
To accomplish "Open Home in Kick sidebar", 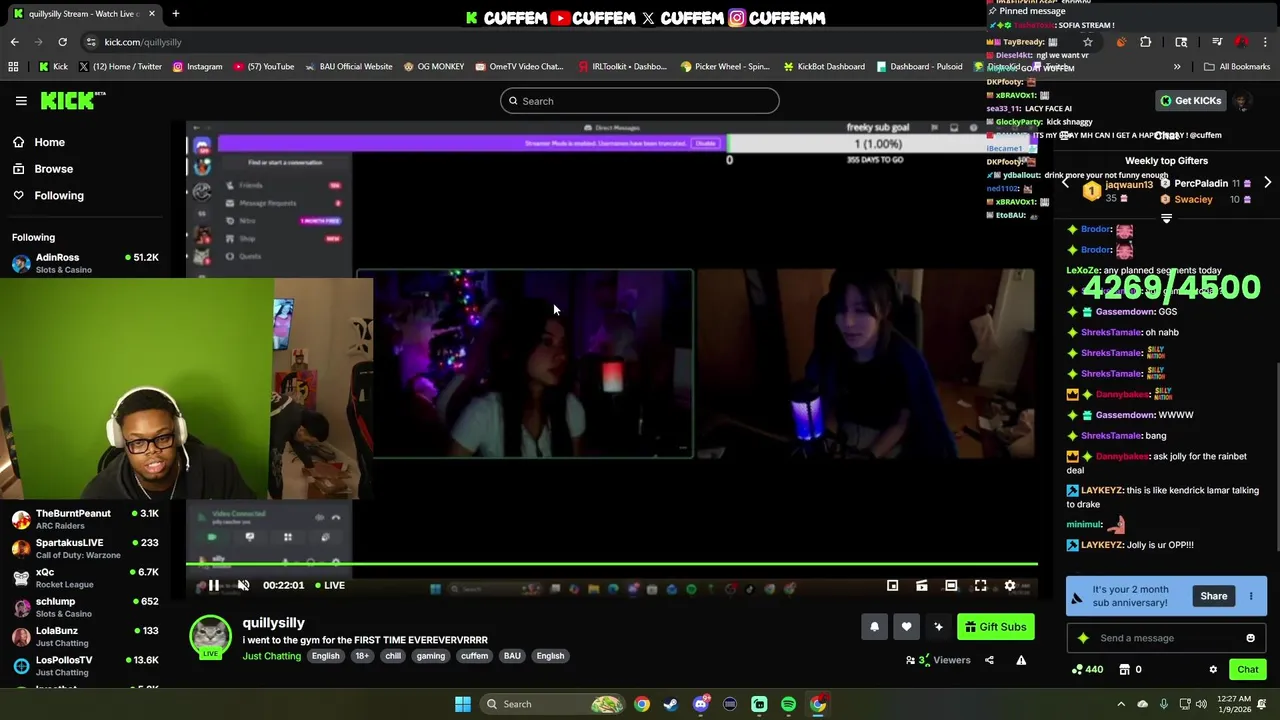I will [49, 142].
